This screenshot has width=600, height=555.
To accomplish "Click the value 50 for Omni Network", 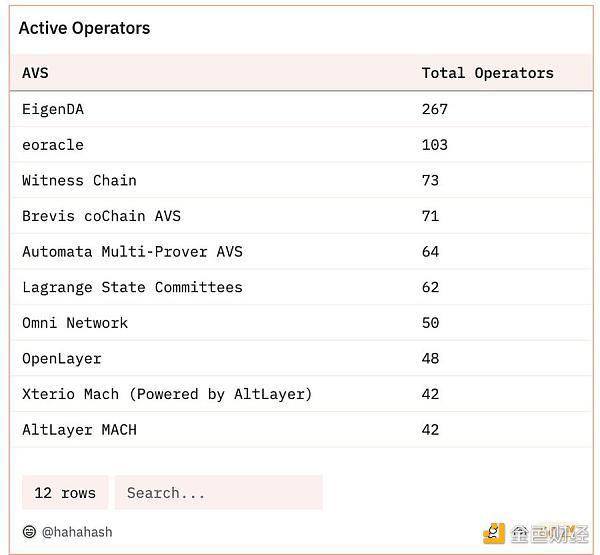I will pyautogui.click(x=430, y=323).
